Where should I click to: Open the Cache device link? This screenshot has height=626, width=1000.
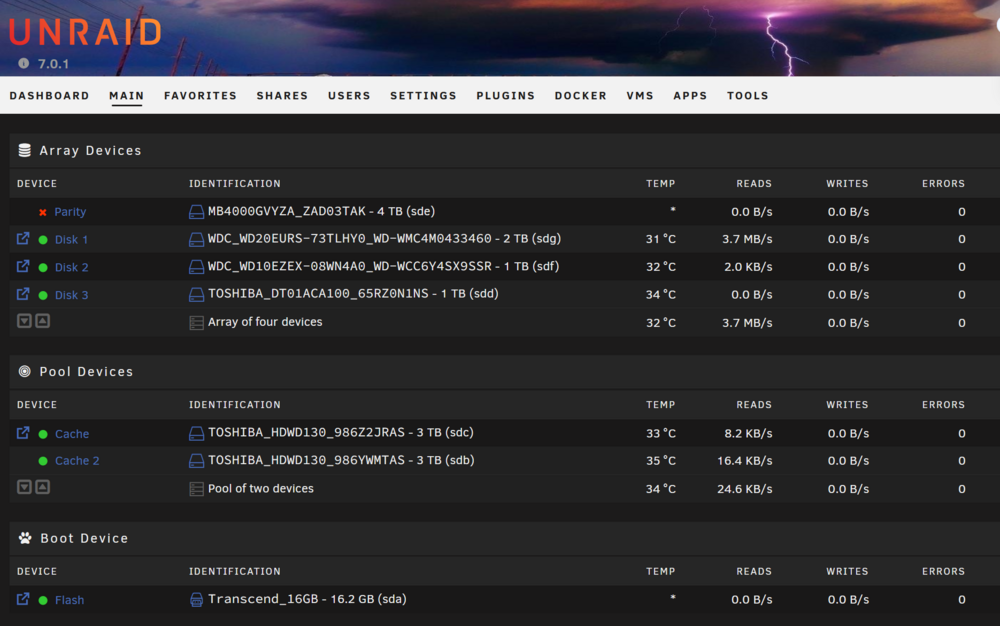click(72, 434)
